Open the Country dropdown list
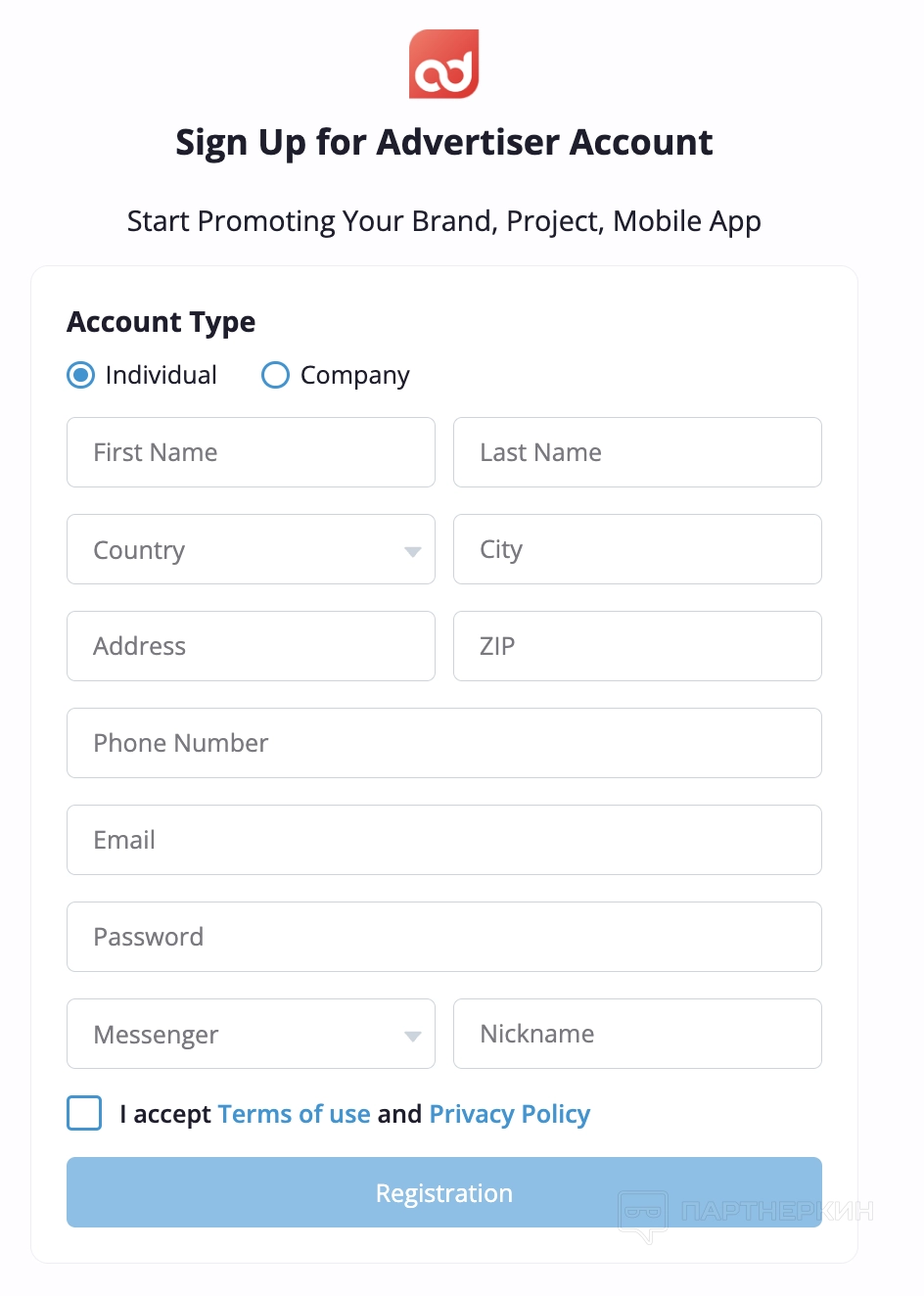Viewport: 924px width, 1296px height. pyautogui.click(x=251, y=549)
